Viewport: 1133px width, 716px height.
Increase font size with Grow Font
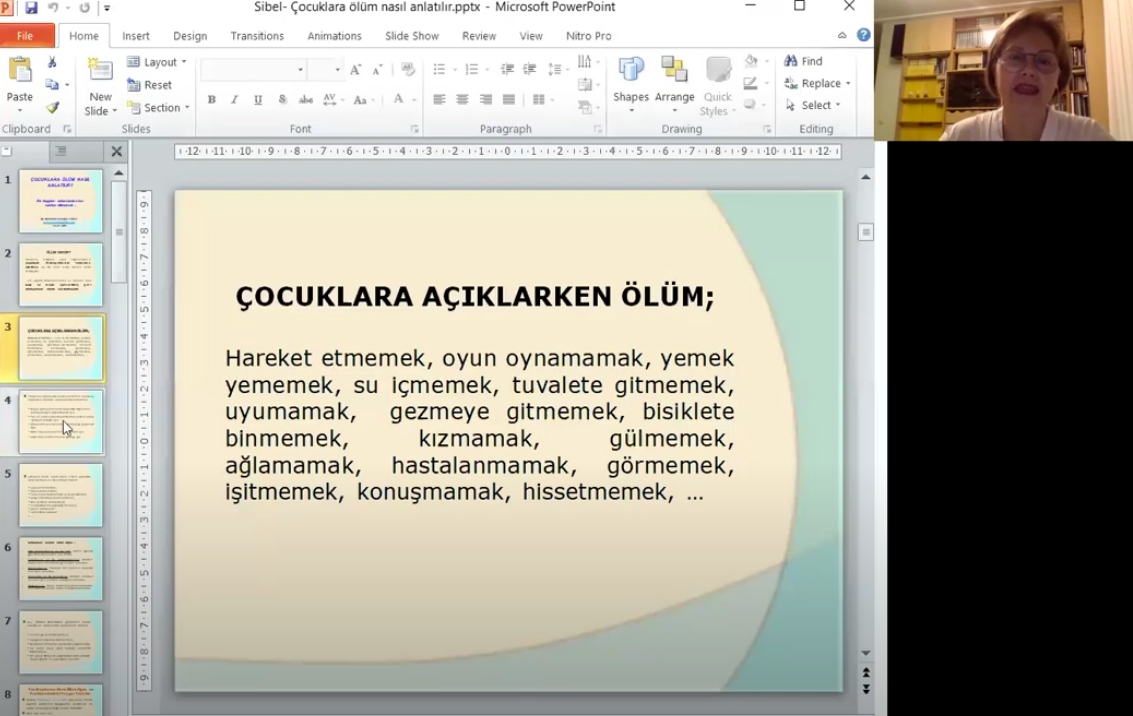click(x=355, y=69)
